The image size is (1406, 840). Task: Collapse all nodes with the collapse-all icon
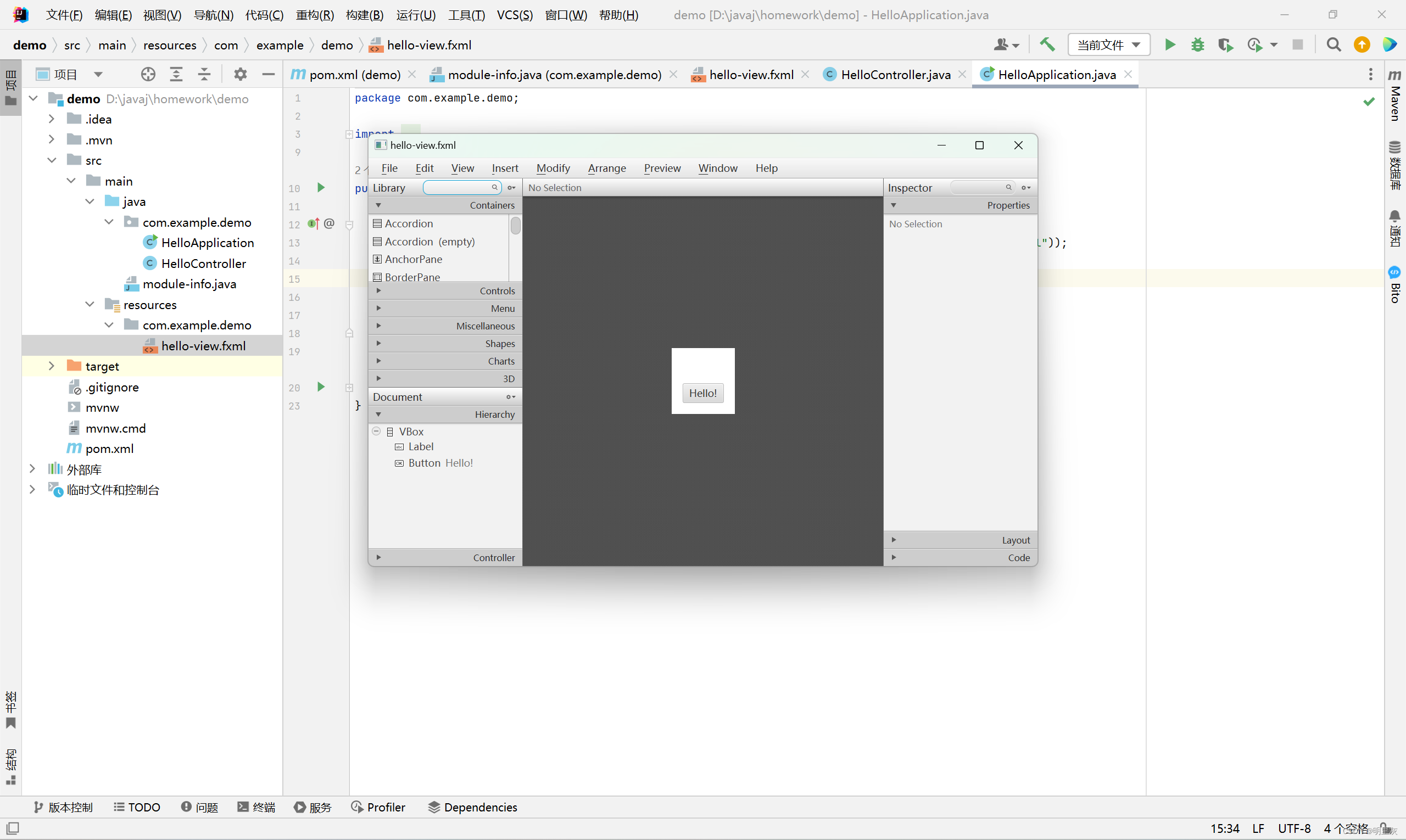click(204, 74)
